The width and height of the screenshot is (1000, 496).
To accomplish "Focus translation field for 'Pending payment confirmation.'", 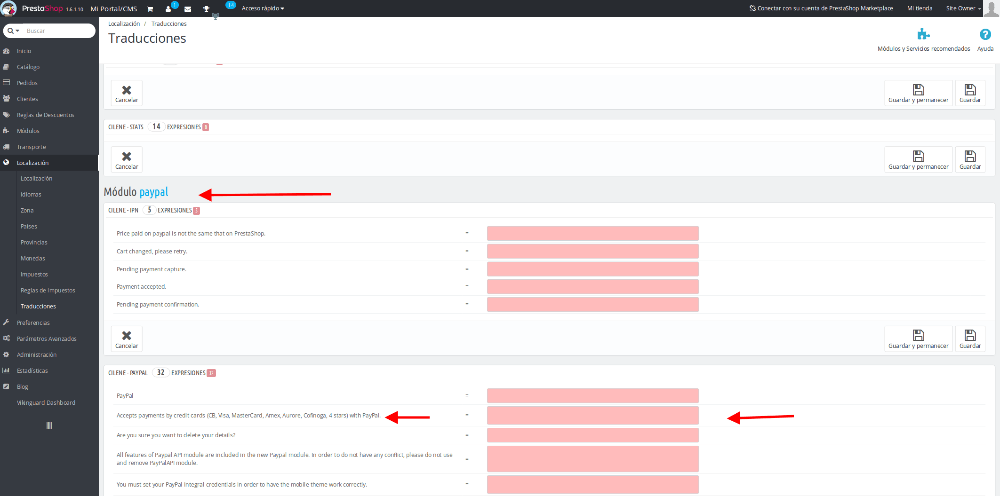I will (592, 304).
